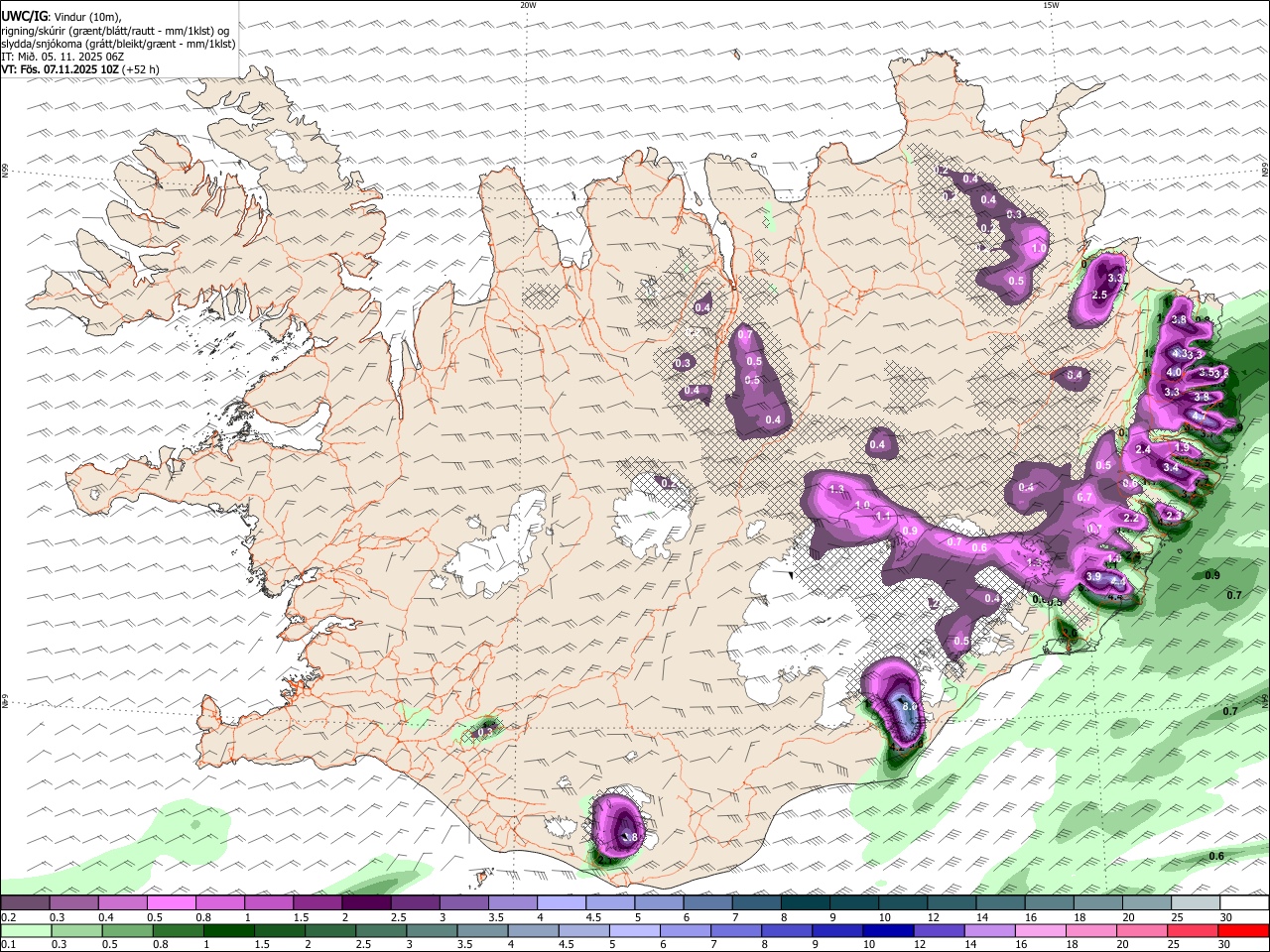Click the dark blue swatch left of the lower-row '12'
The height and width of the screenshot is (952, 1270).
point(886,930)
